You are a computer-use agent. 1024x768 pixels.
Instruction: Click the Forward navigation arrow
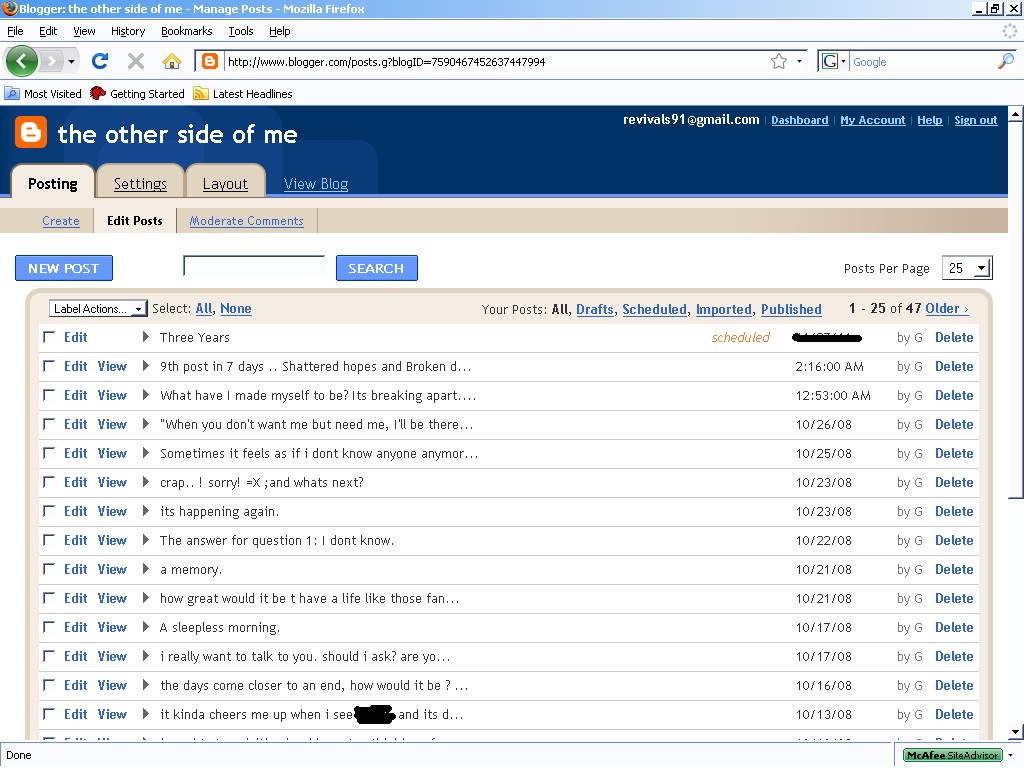[x=50, y=61]
